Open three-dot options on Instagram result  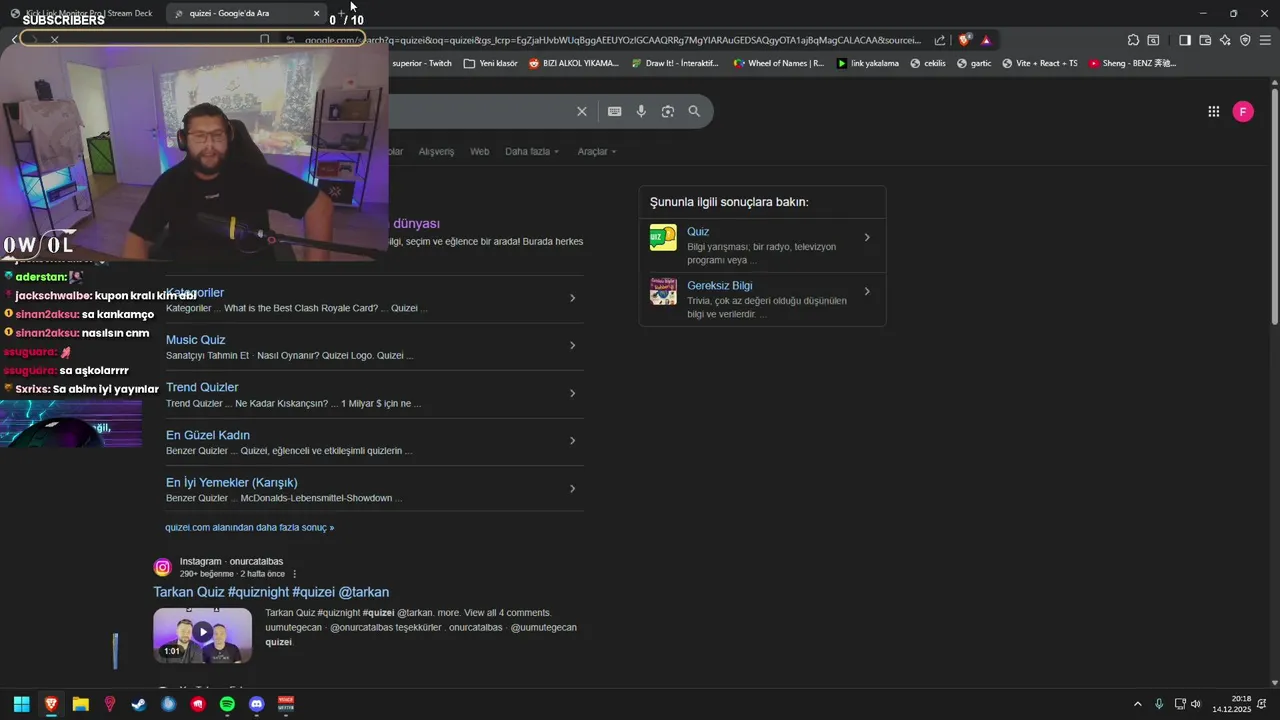294,574
